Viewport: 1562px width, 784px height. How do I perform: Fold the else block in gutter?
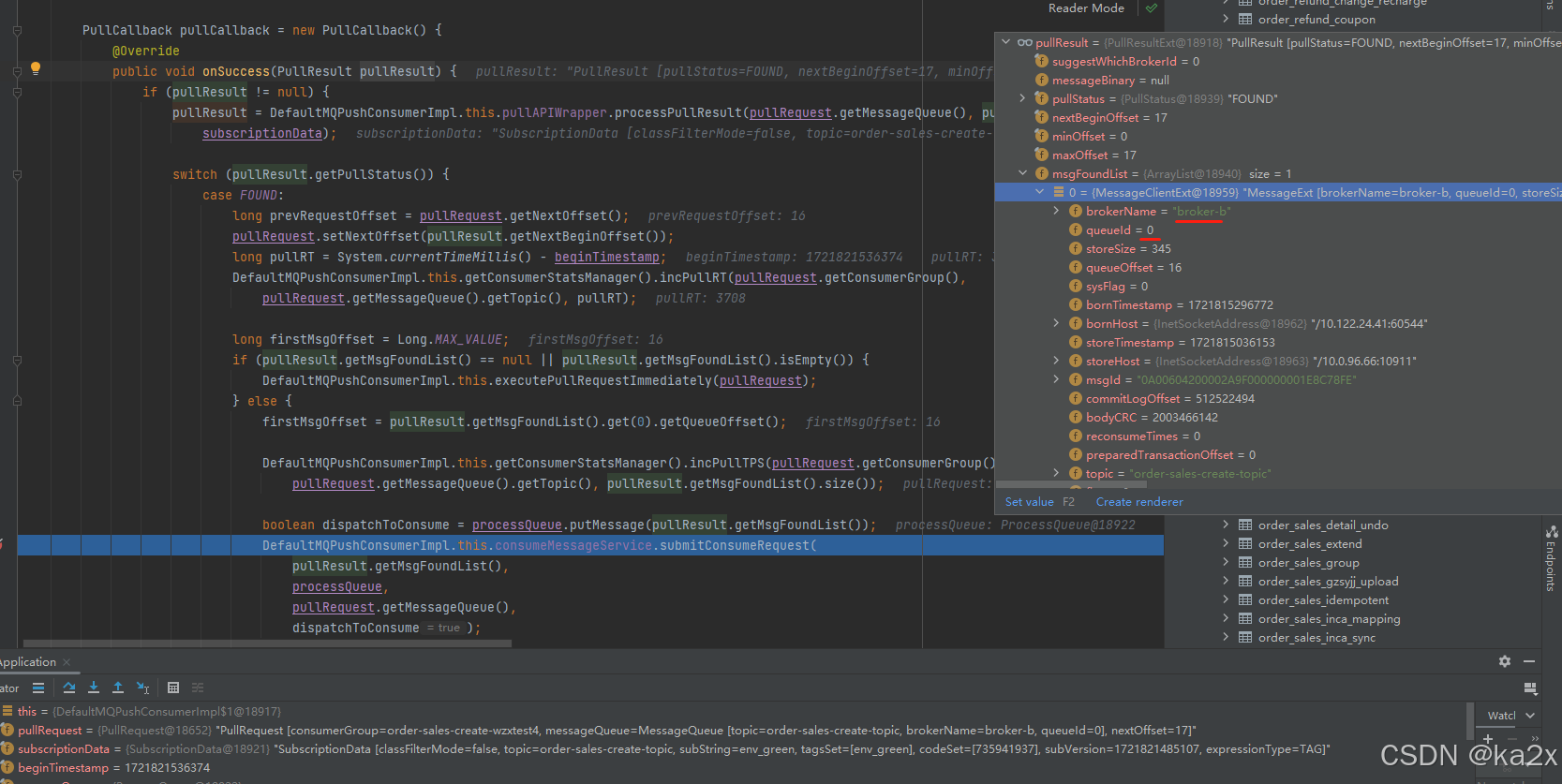click(x=17, y=401)
